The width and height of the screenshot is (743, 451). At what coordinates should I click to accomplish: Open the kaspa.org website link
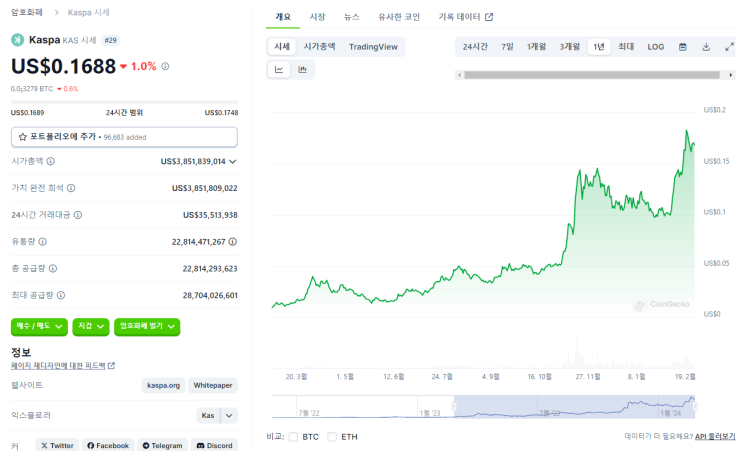163,385
